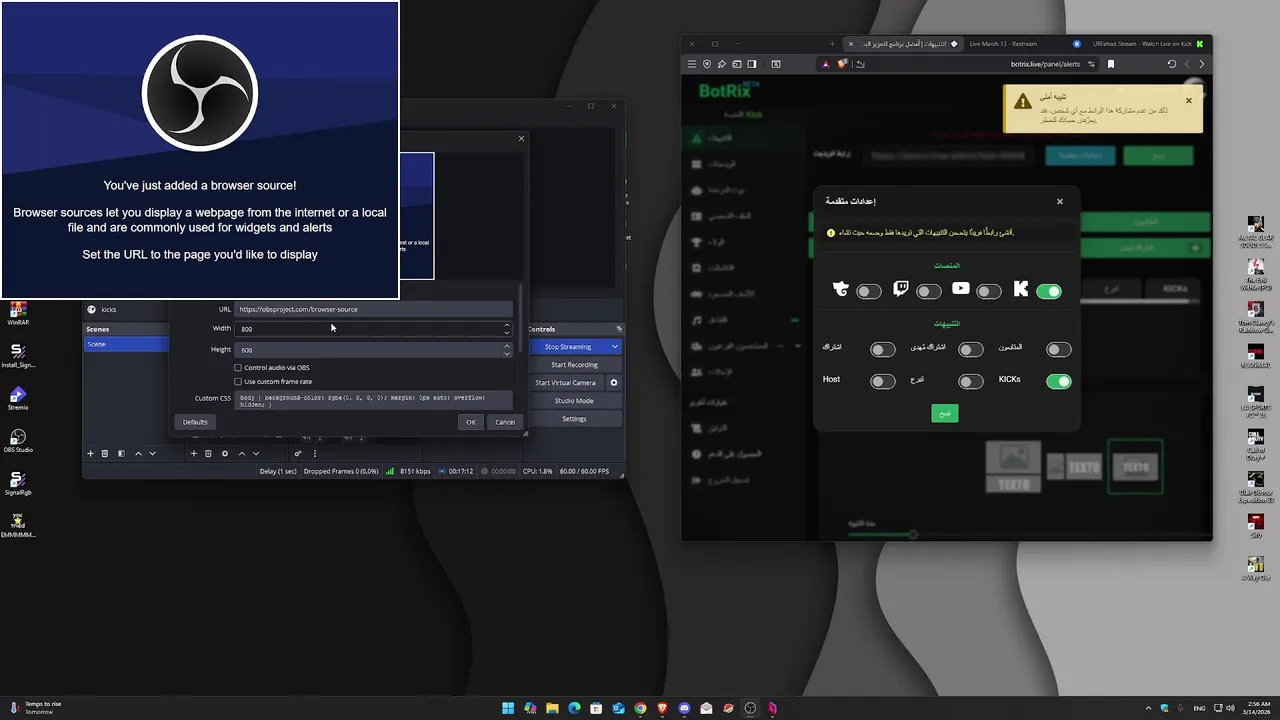Add a new scene with the OBS Scenes plus icon
Viewport: 1280px width, 720px height.
point(90,453)
